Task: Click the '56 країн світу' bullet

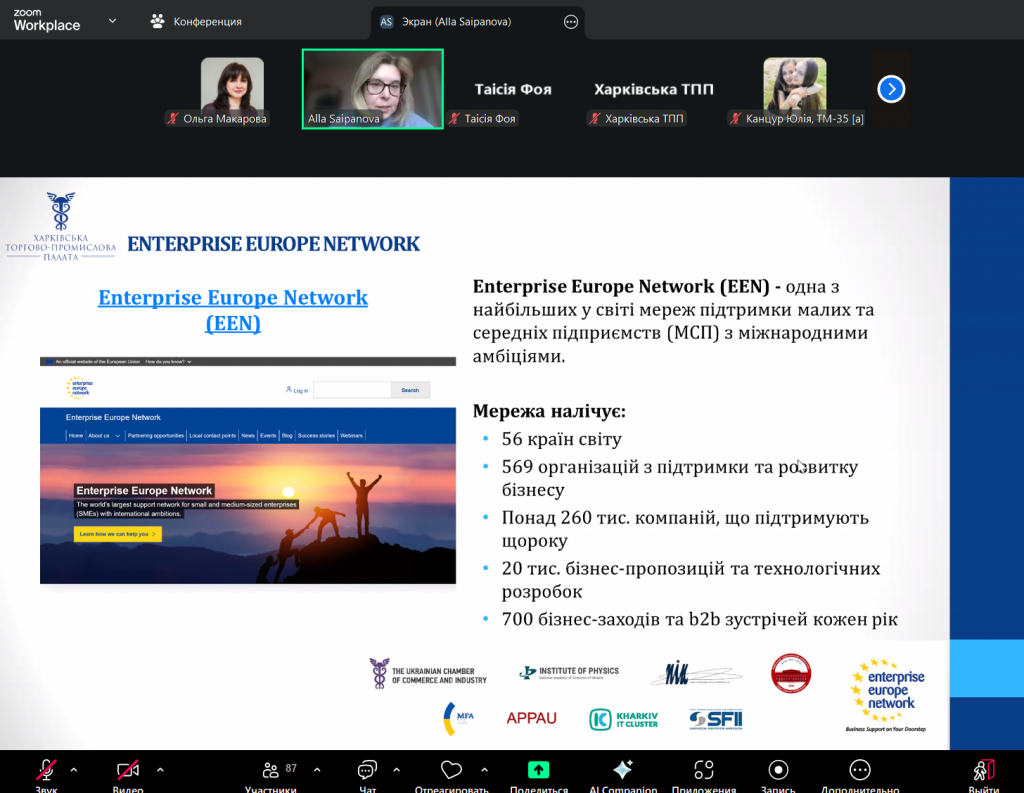Action: tap(561, 439)
